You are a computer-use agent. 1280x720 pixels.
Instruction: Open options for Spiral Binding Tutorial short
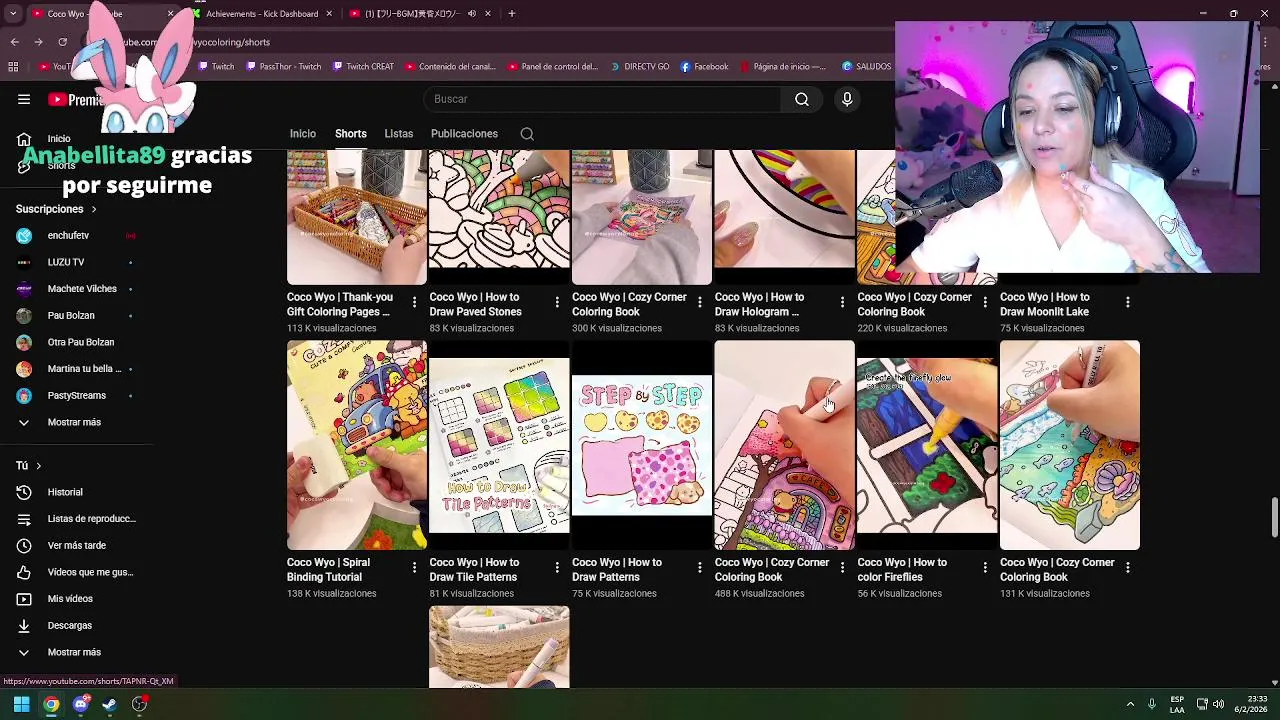415,567
